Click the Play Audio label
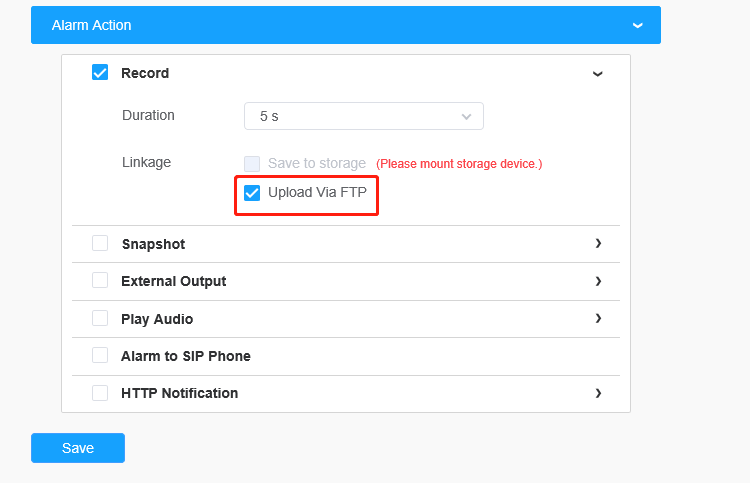 [x=157, y=319]
